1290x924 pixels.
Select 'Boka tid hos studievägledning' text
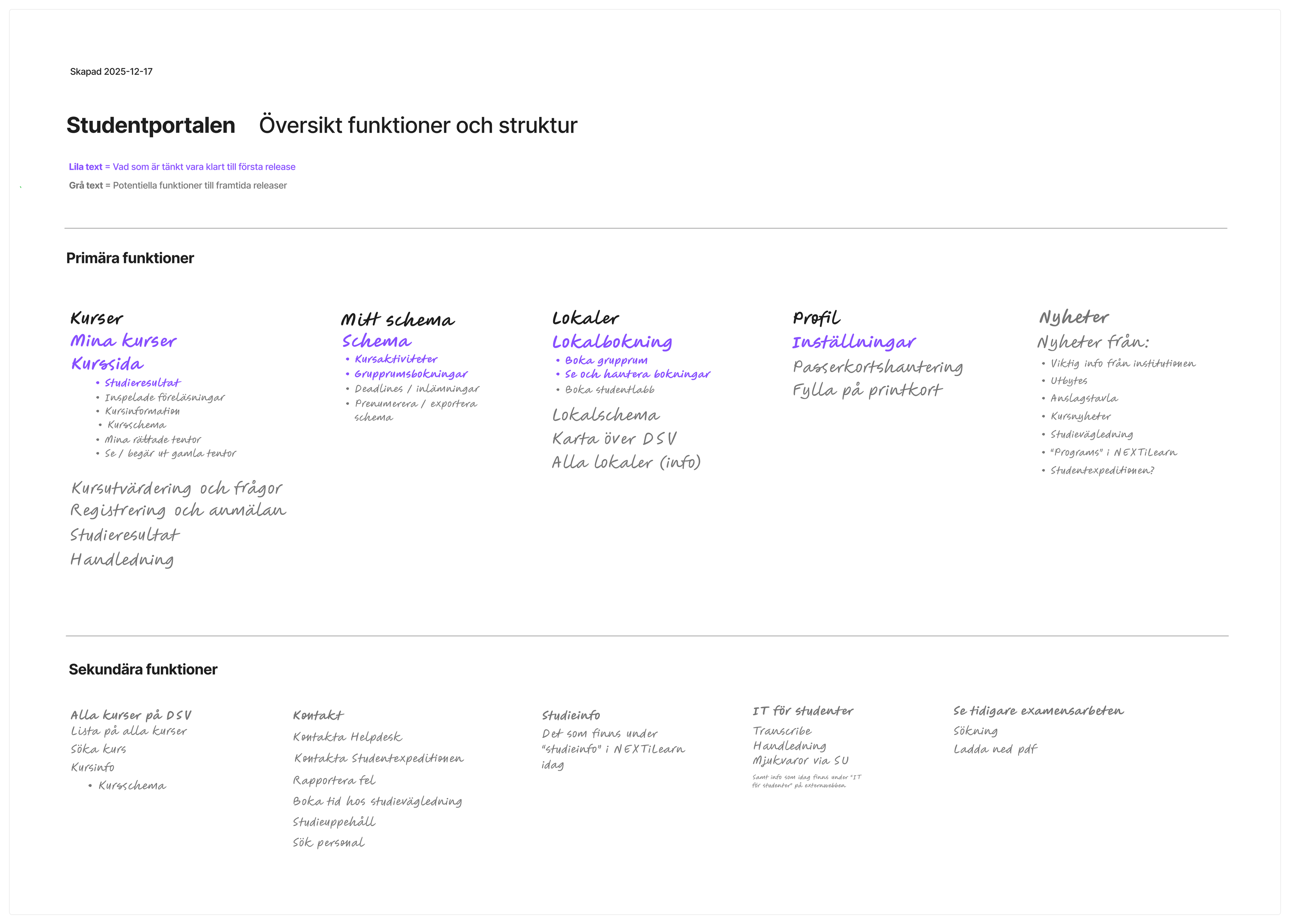pos(377,801)
